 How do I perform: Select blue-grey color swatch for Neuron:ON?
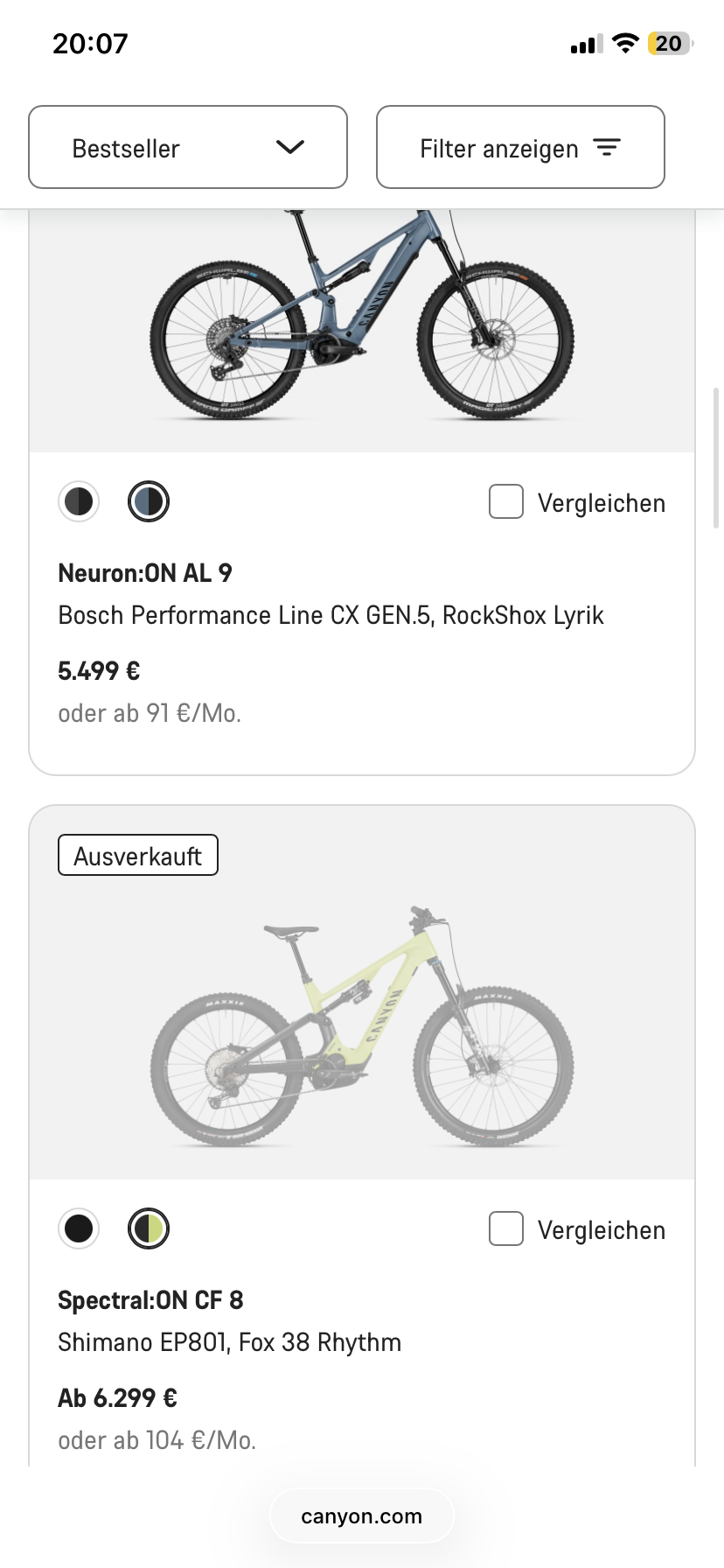click(149, 502)
